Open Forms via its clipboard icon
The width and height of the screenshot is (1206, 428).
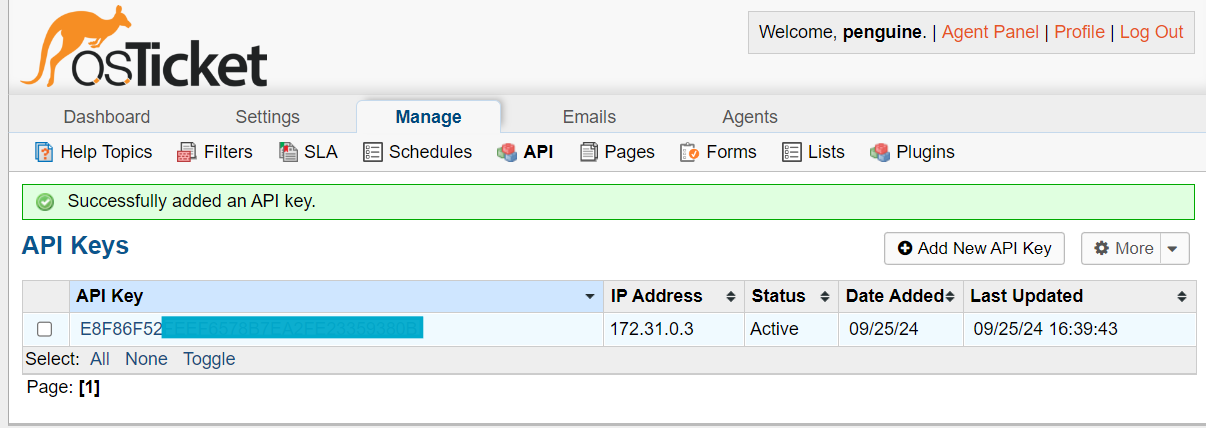click(x=689, y=152)
